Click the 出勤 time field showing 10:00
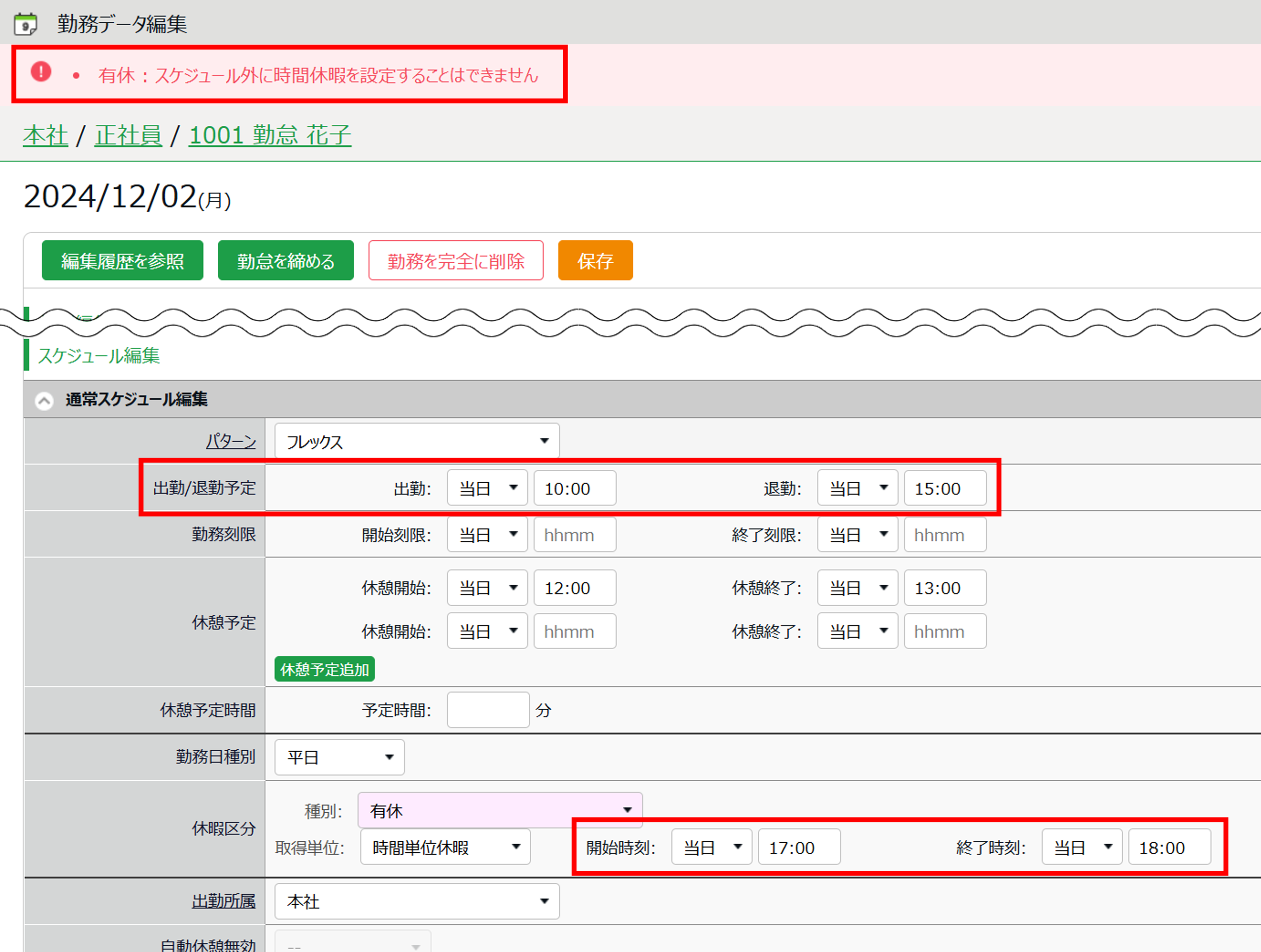 click(574, 488)
